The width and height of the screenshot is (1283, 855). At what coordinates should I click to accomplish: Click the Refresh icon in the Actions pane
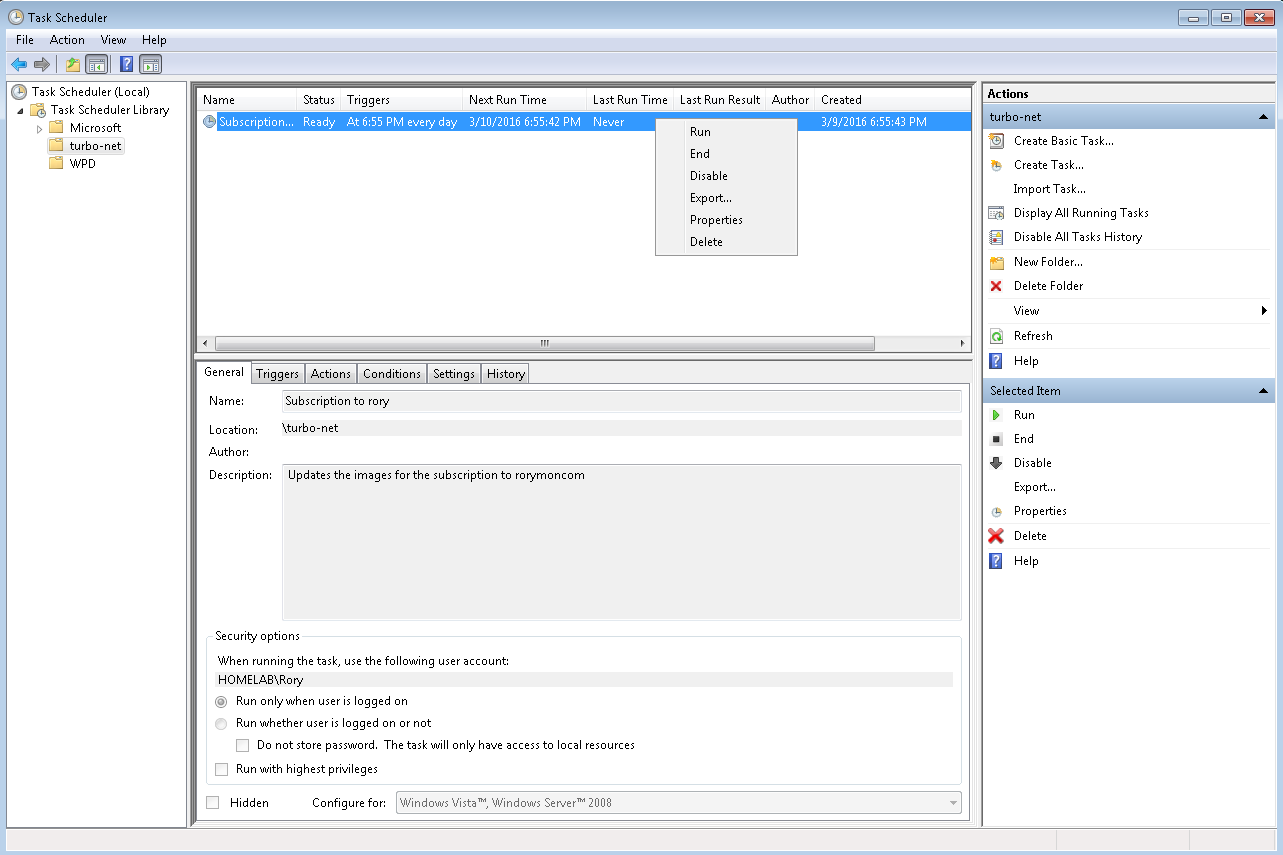(994, 336)
